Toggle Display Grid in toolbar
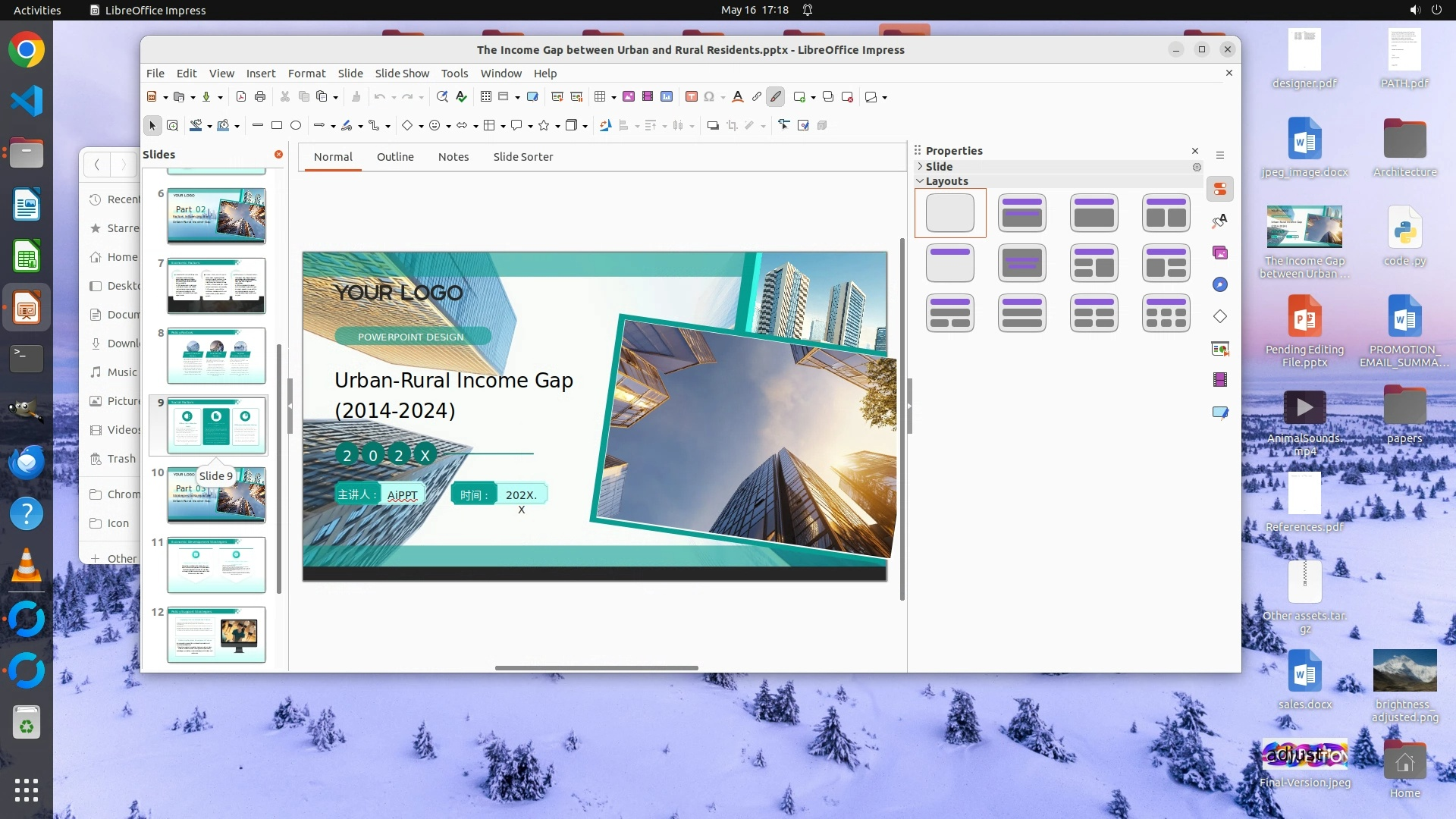 click(x=486, y=97)
